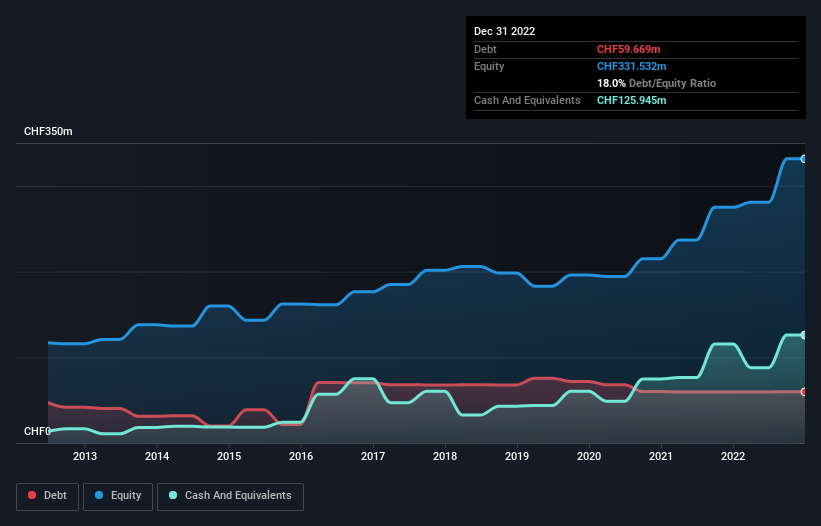Click the 2015 x-axis label
This screenshot has height=526, width=821.
(x=229, y=456)
